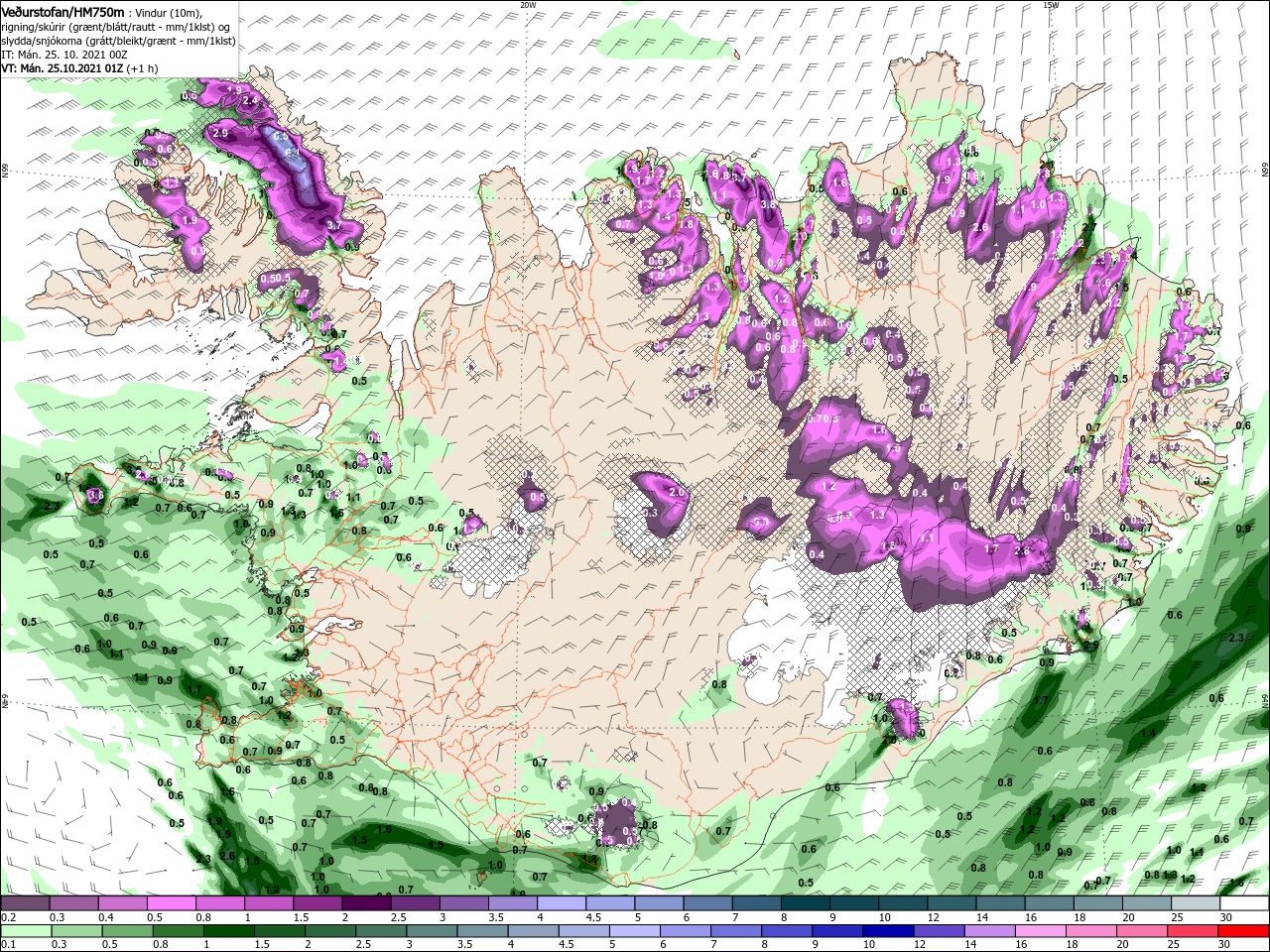Click the rain legend swatch starting at 7

click(737, 931)
